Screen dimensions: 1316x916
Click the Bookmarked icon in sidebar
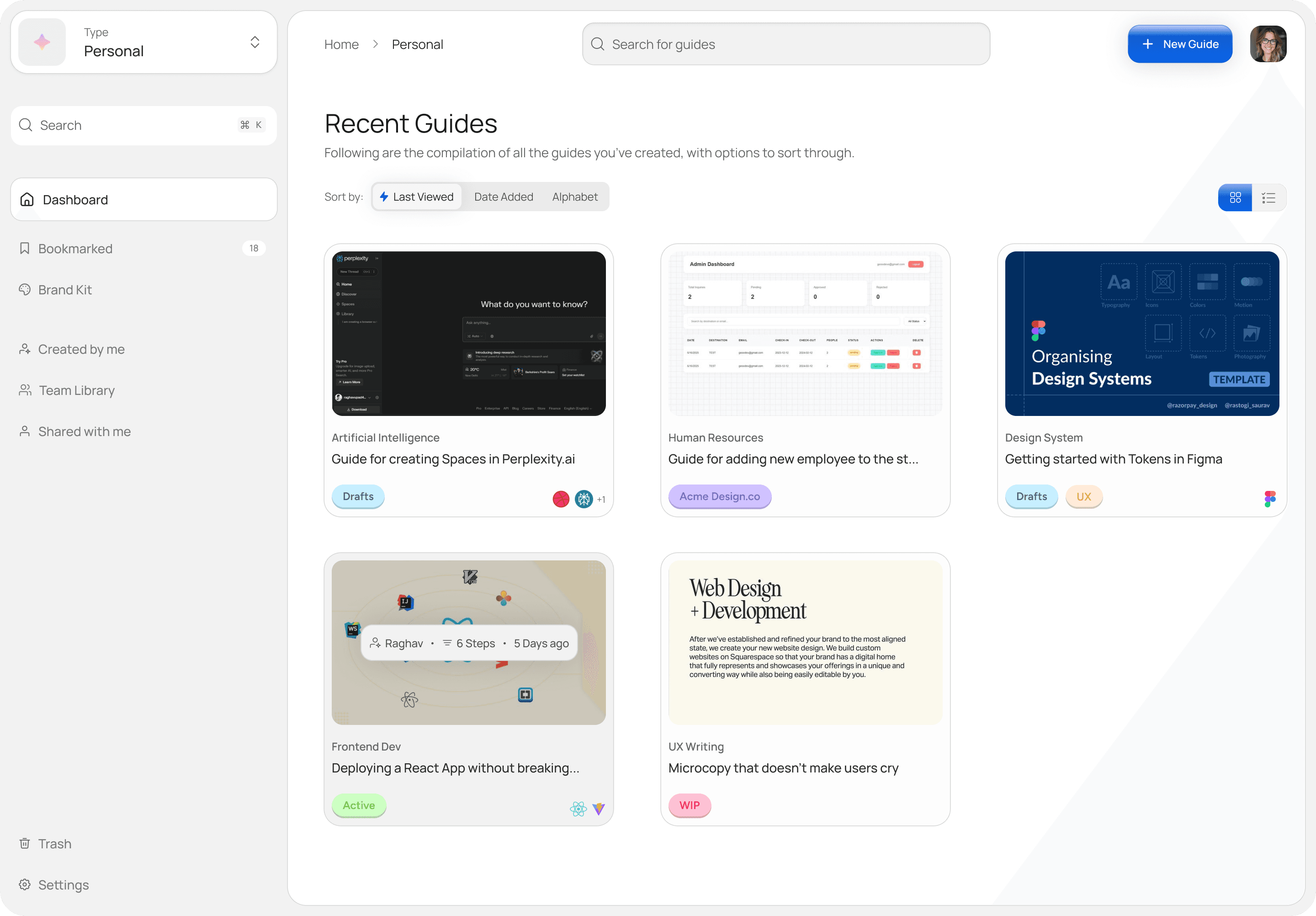pyautogui.click(x=25, y=248)
